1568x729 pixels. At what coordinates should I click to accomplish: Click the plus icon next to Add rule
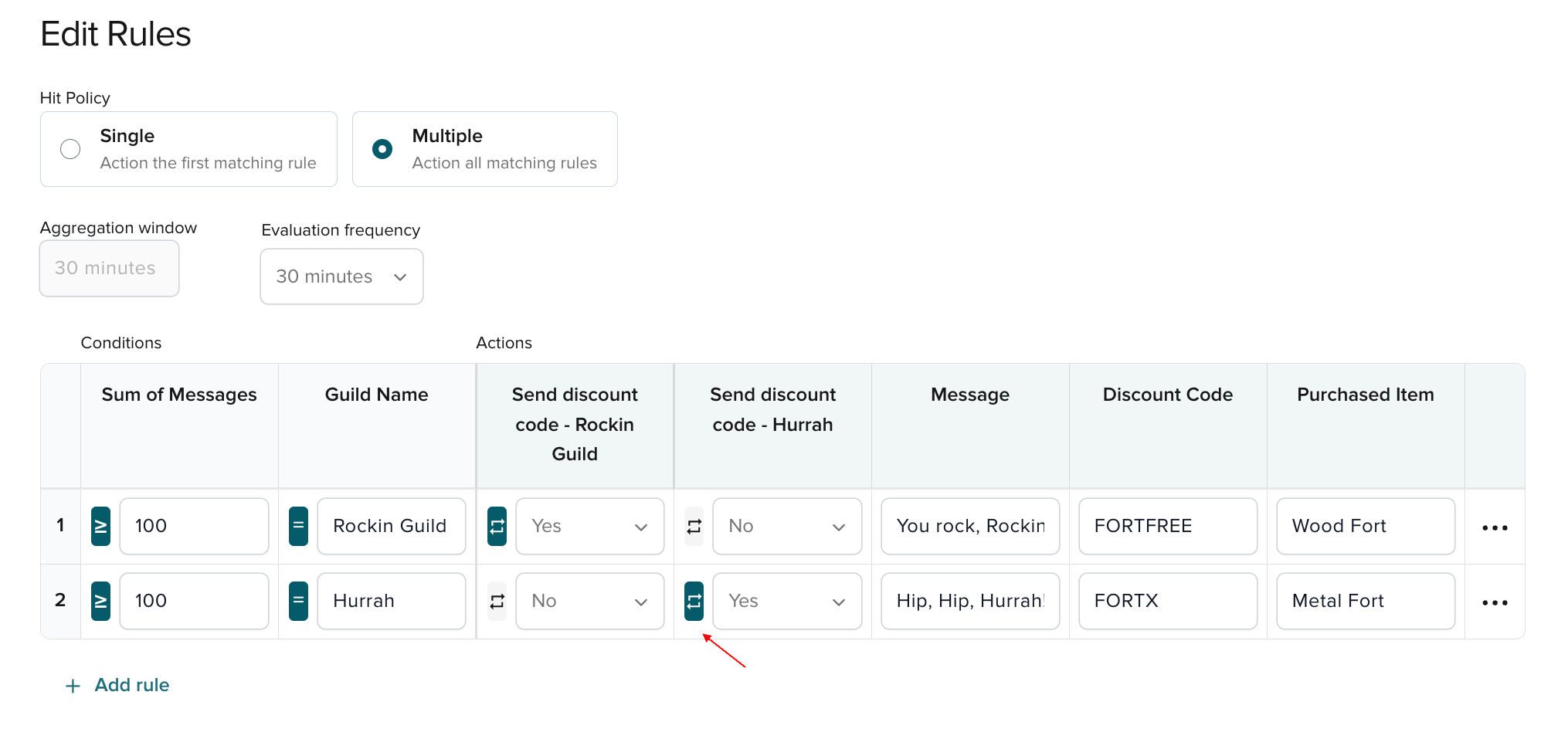[73, 686]
